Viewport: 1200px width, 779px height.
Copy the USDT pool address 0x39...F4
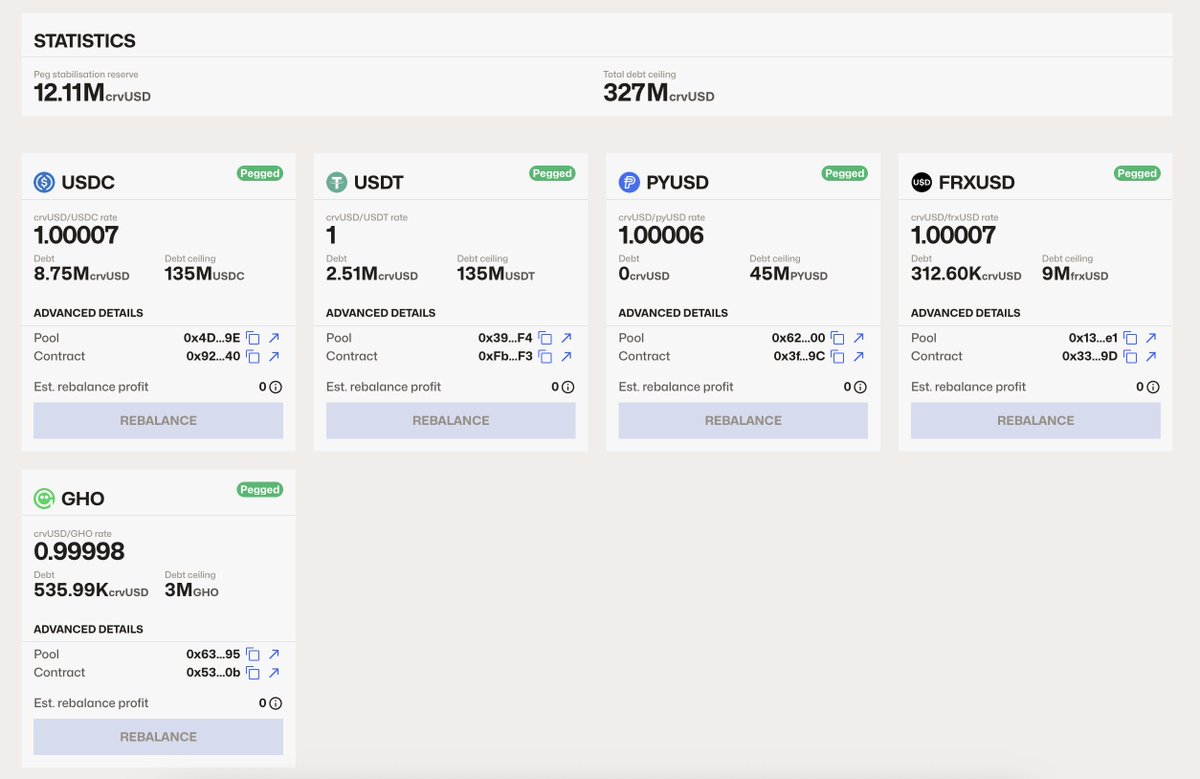[545, 338]
